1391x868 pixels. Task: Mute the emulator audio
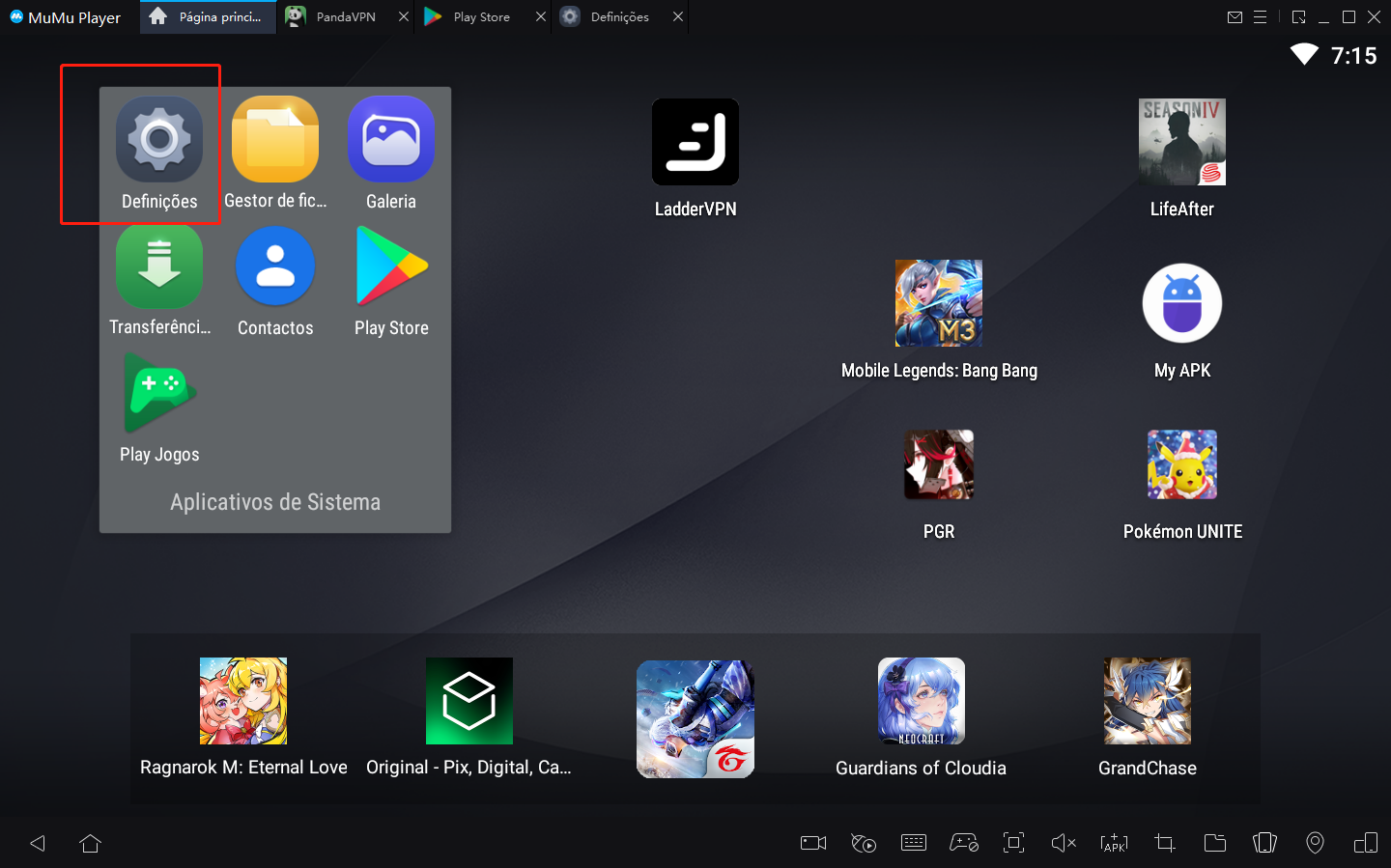point(1064,843)
